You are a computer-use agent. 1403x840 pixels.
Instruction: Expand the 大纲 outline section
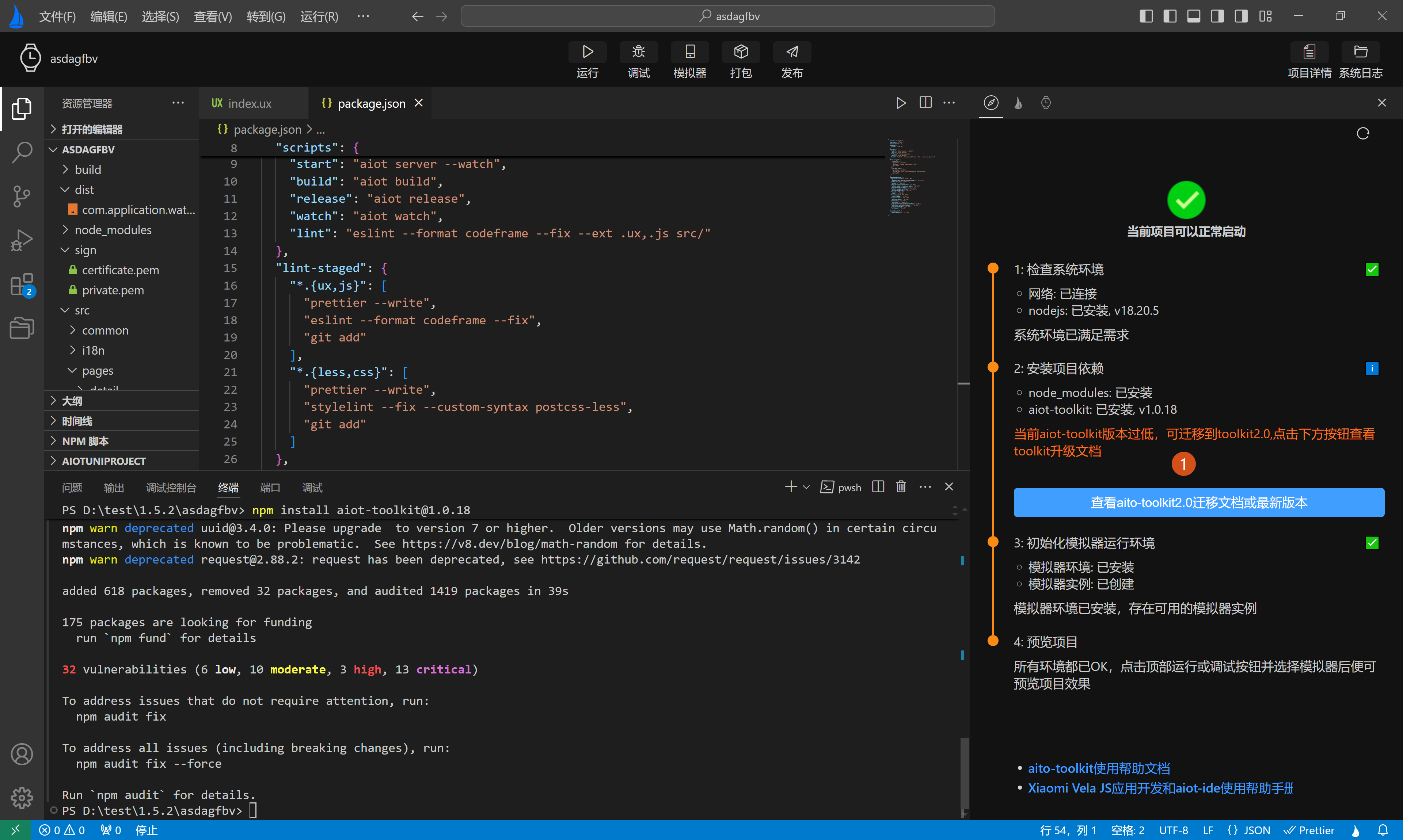pos(122,401)
